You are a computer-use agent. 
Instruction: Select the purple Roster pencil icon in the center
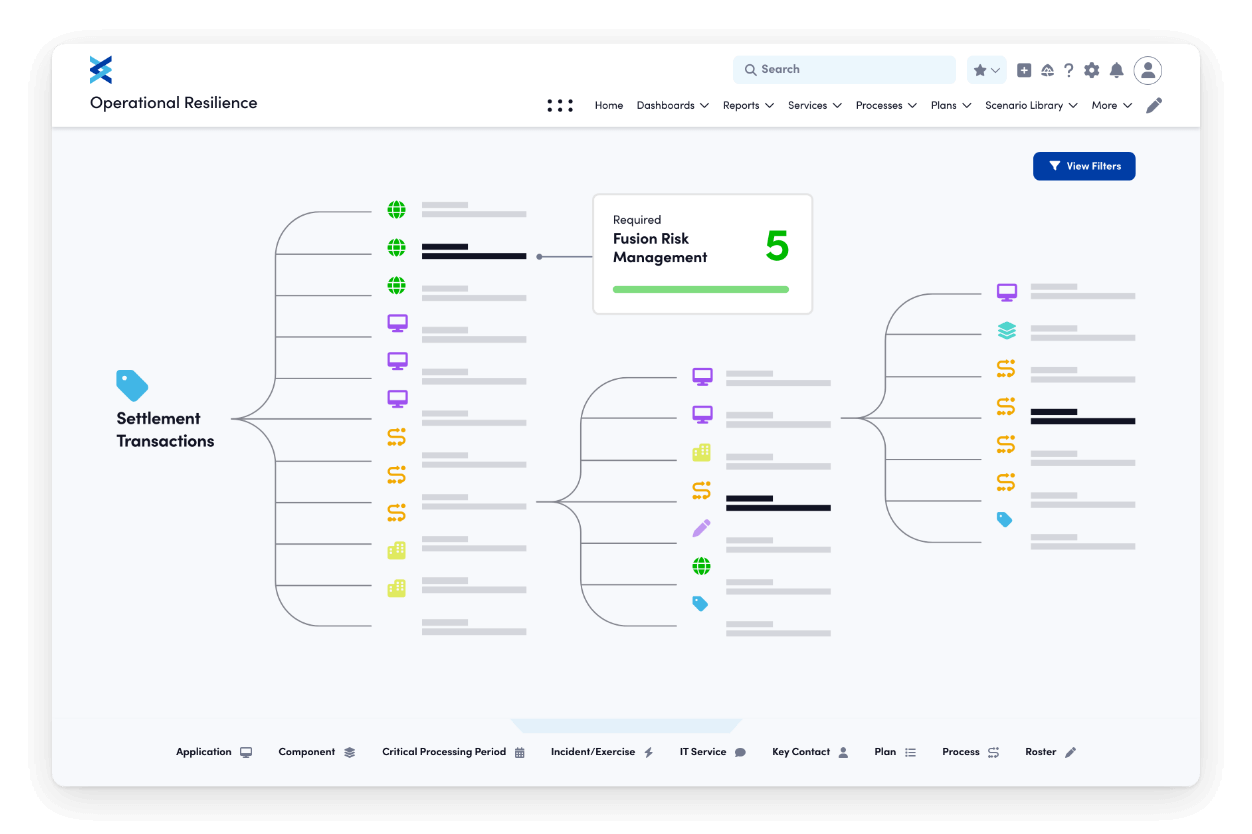pyautogui.click(x=701, y=527)
